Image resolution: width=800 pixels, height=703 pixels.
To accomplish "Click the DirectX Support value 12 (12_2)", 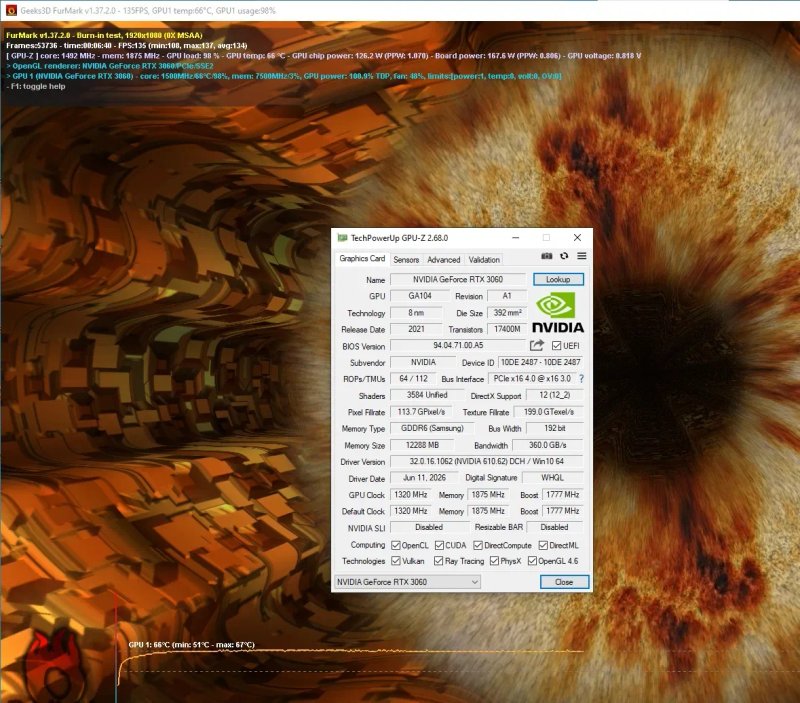I will [x=555, y=395].
